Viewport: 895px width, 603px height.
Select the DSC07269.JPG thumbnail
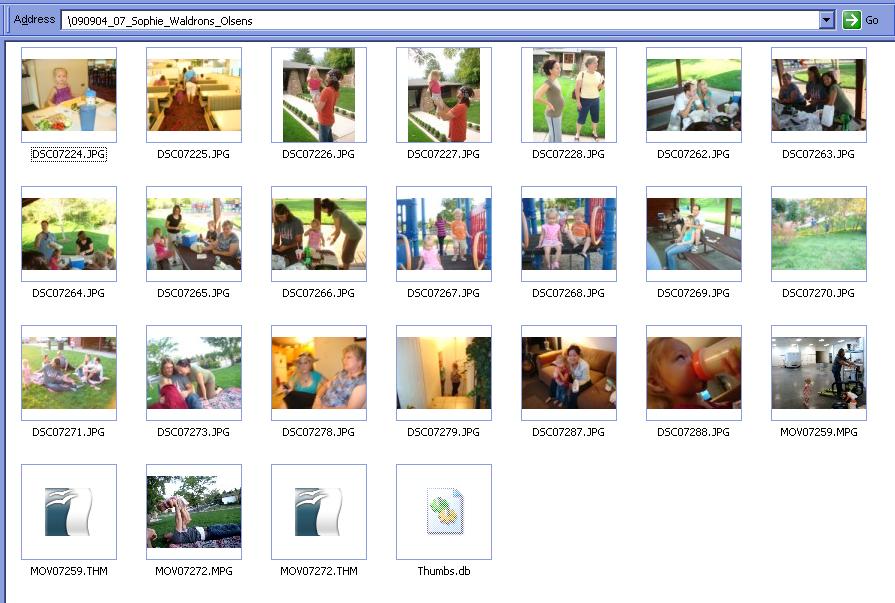694,234
